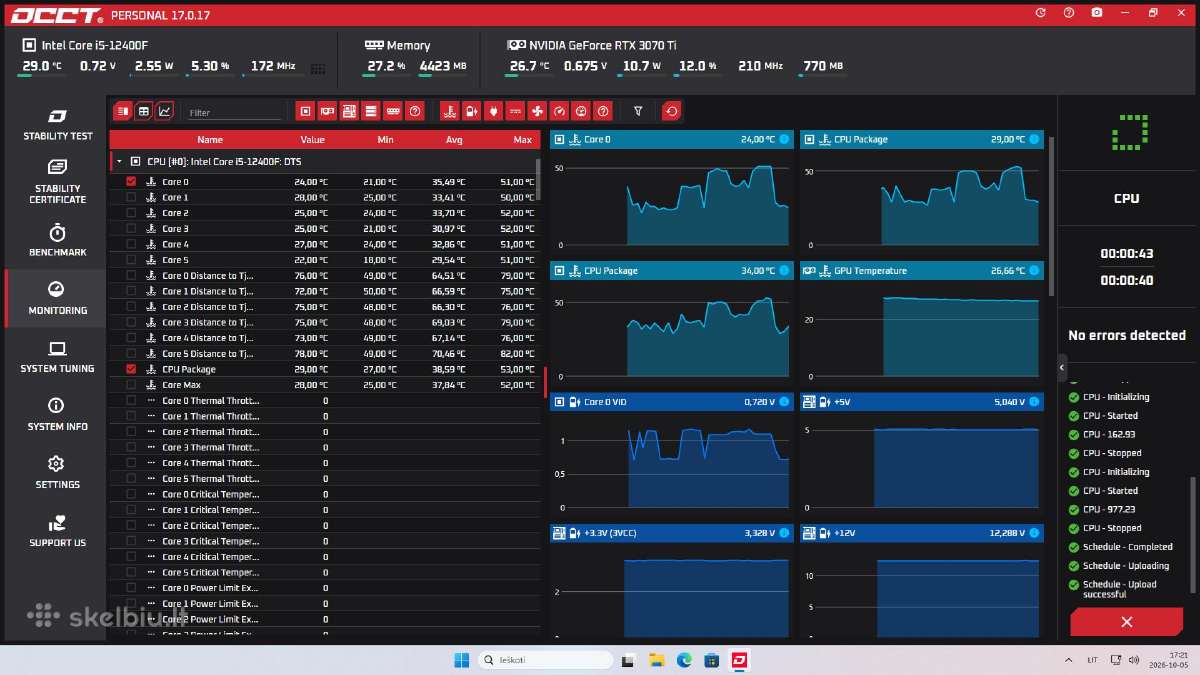Click the graphs panel vertical scrollbar

(x=1050, y=215)
